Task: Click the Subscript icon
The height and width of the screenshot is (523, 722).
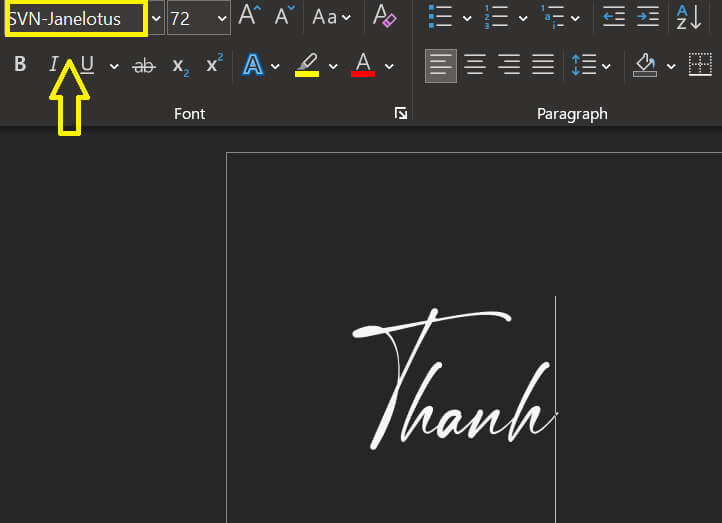Action: tap(180, 66)
